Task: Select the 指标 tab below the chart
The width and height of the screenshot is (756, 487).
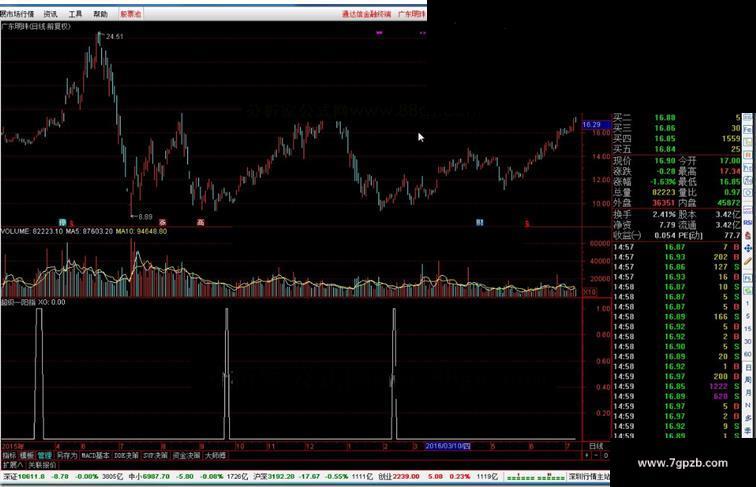Action: pos(9,455)
